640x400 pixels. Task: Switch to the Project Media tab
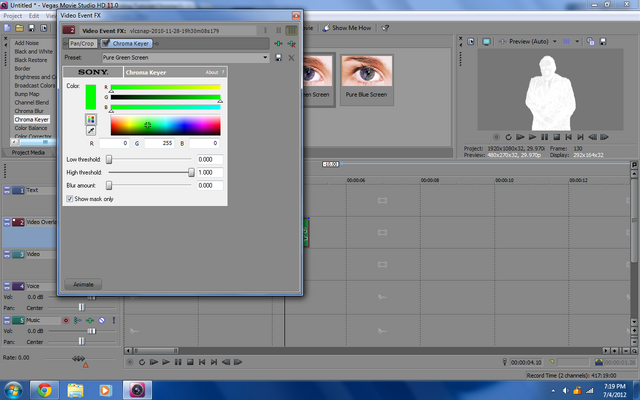click(28, 153)
